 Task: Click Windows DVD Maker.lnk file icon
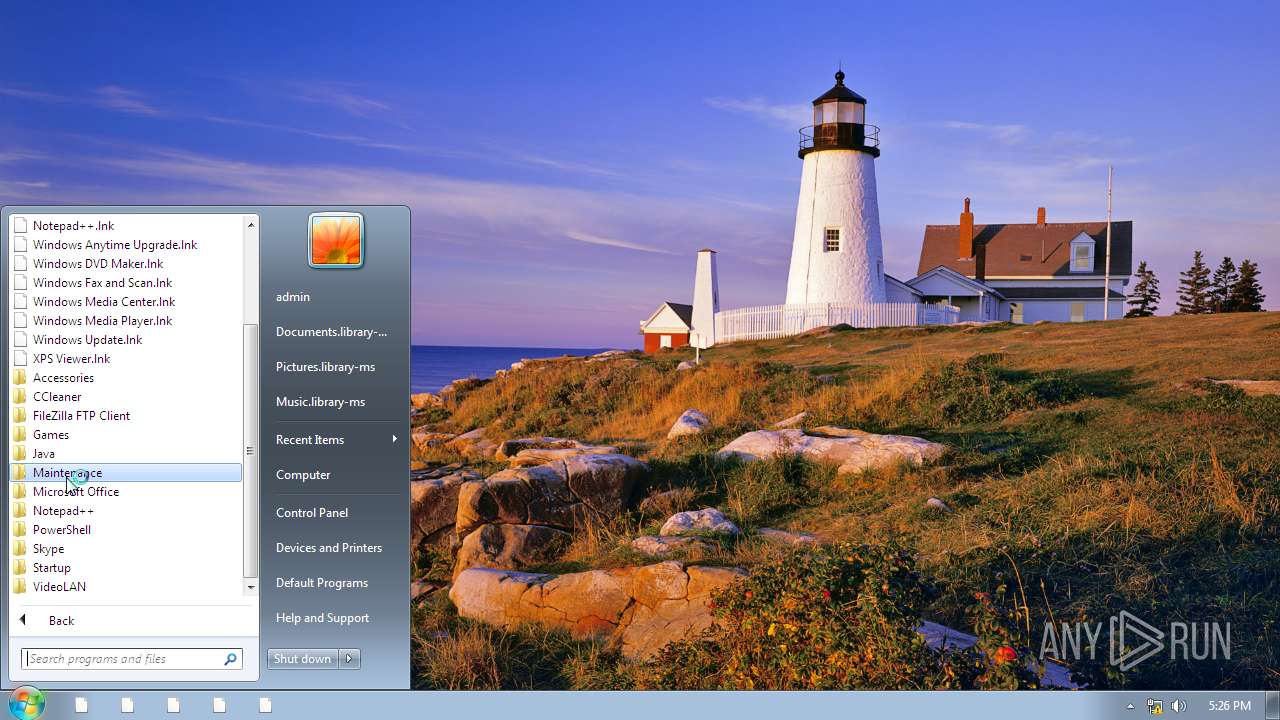pos(20,264)
